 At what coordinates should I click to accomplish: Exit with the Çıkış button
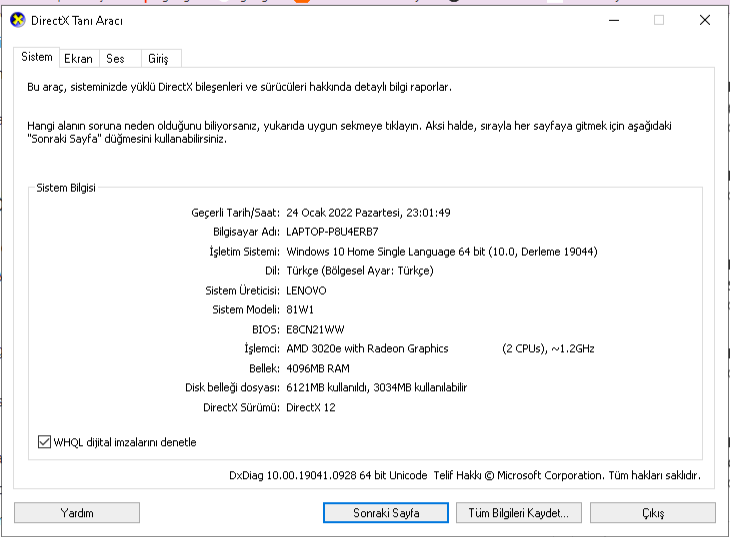tap(653, 513)
